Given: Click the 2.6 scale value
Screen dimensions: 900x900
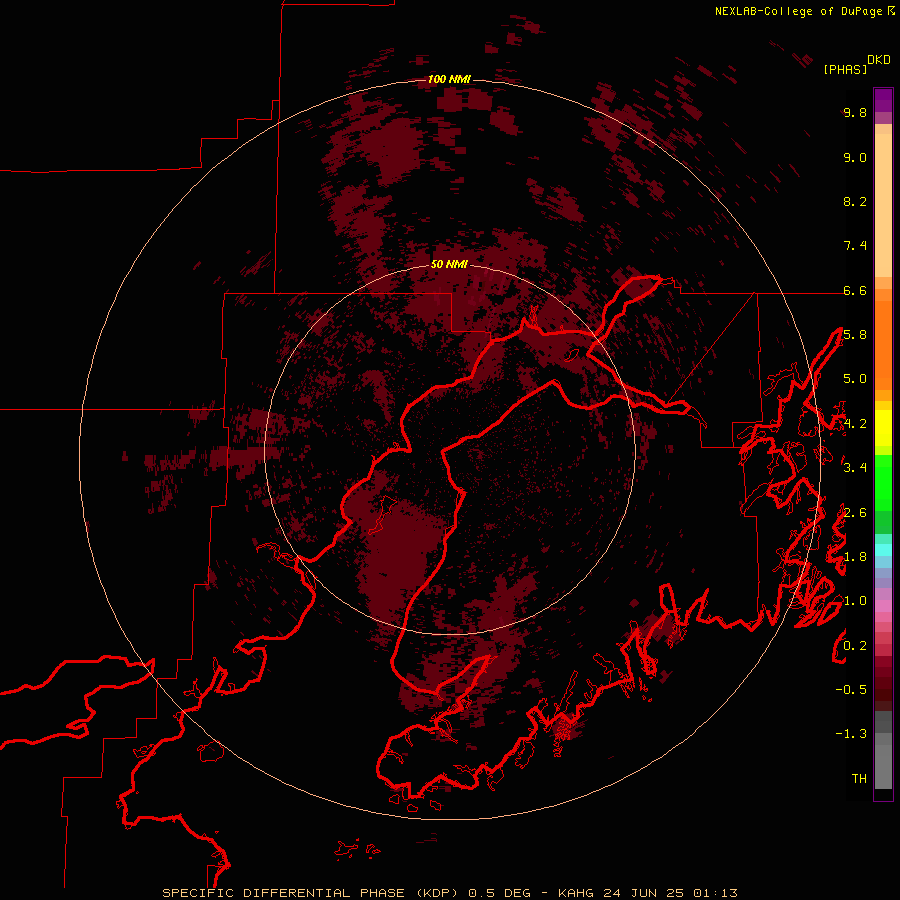Looking at the screenshot, I should coord(855,513).
